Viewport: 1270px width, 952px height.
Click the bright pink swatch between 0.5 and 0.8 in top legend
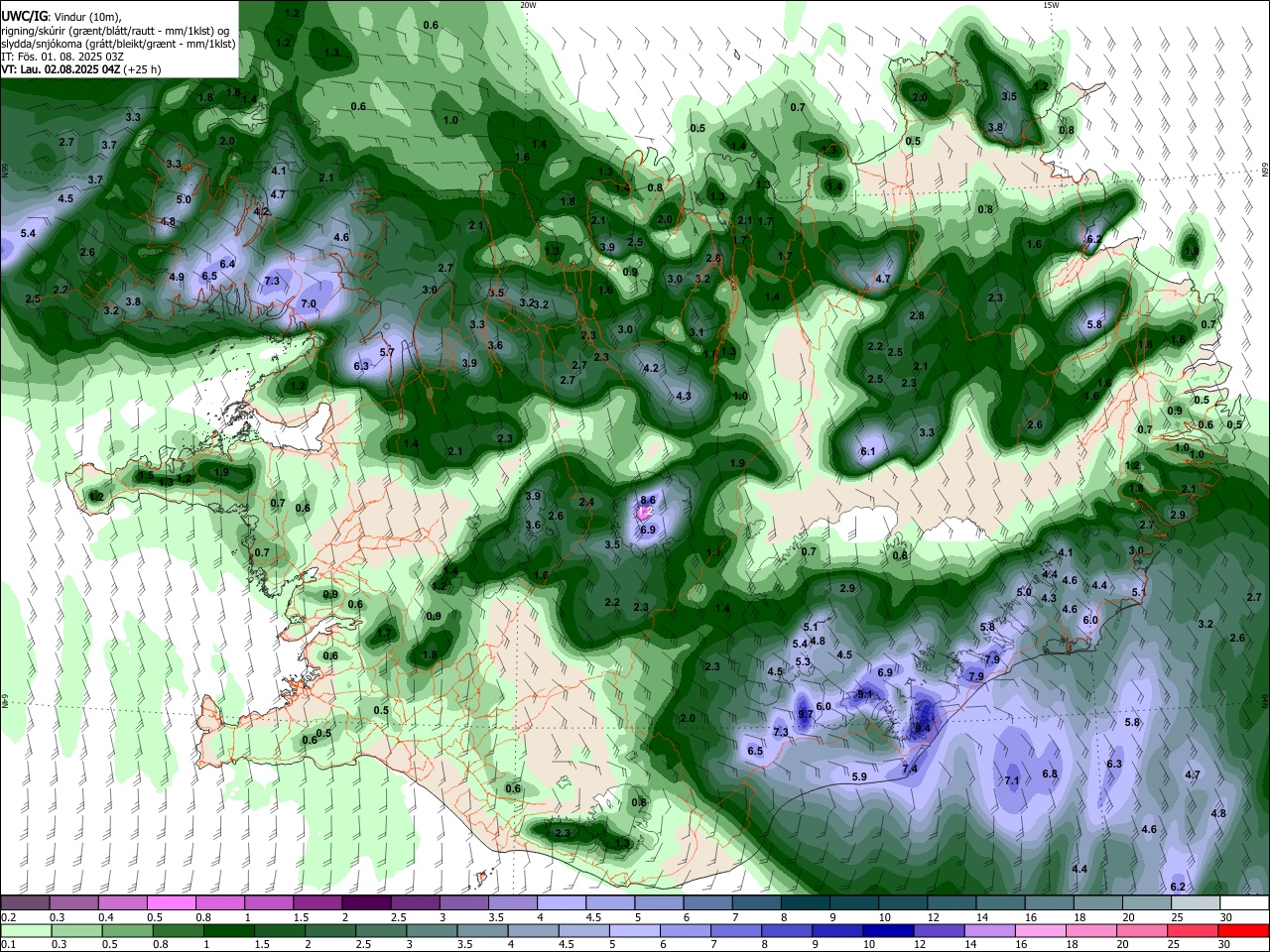click(x=171, y=903)
